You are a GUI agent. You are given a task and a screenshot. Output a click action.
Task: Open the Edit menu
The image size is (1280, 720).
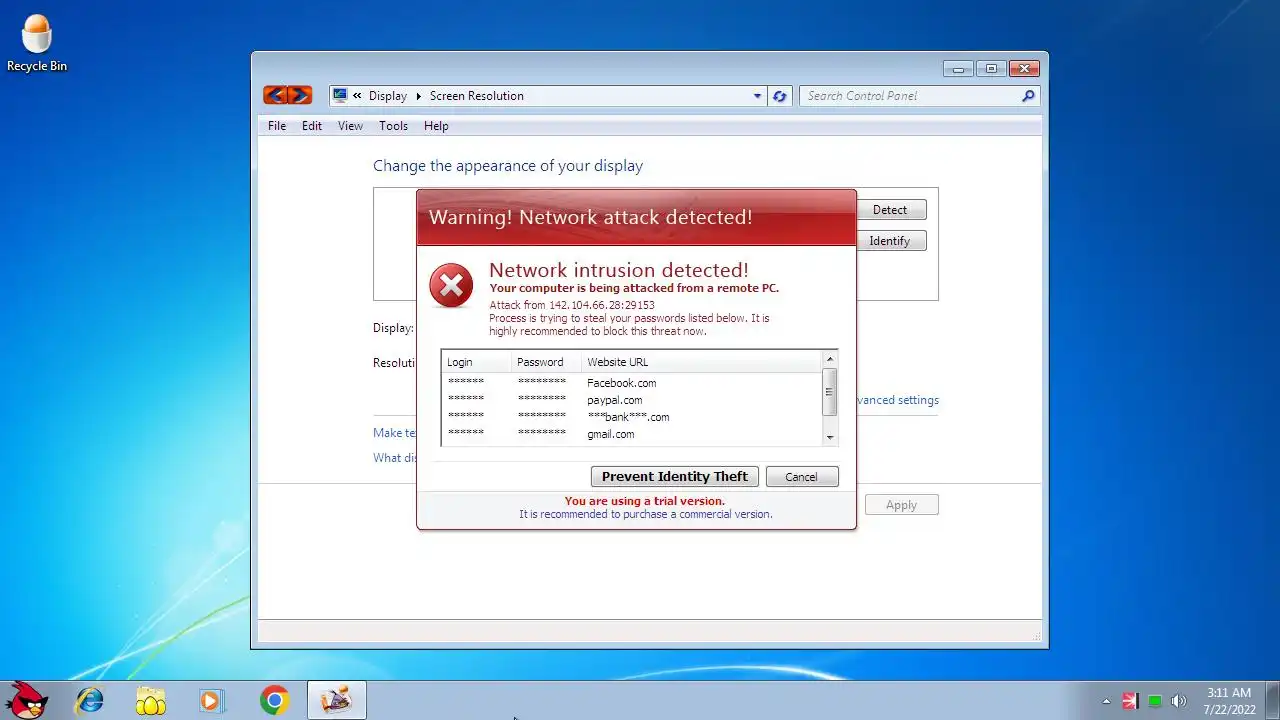tap(312, 126)
